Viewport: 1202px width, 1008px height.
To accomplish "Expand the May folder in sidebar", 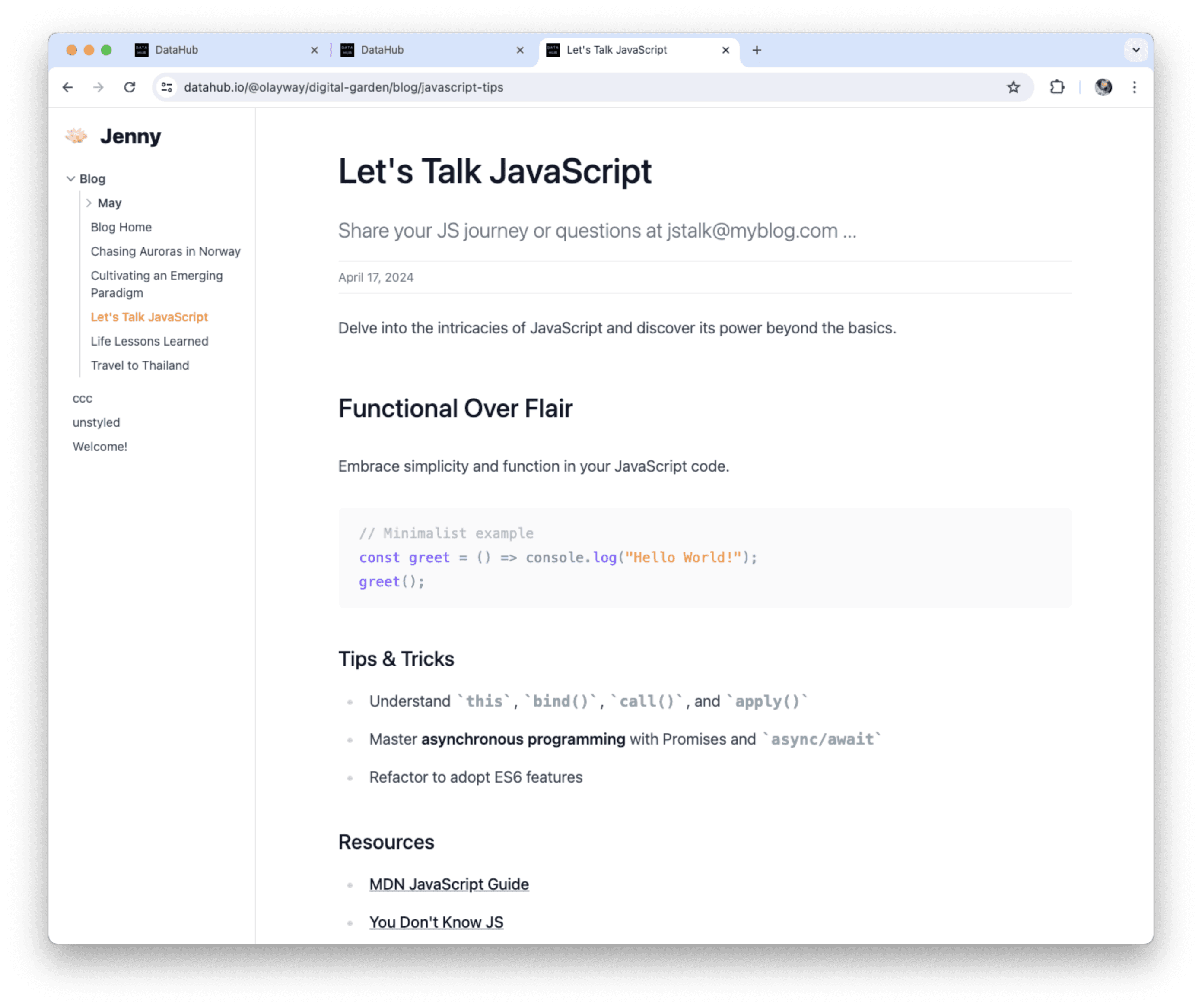I will tap(90, 203).
